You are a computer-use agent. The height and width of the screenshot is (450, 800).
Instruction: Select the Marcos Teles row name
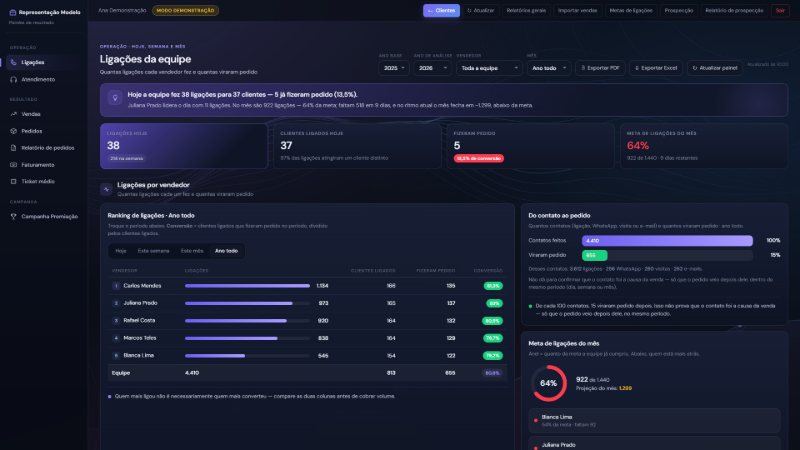tap(140, 338)
